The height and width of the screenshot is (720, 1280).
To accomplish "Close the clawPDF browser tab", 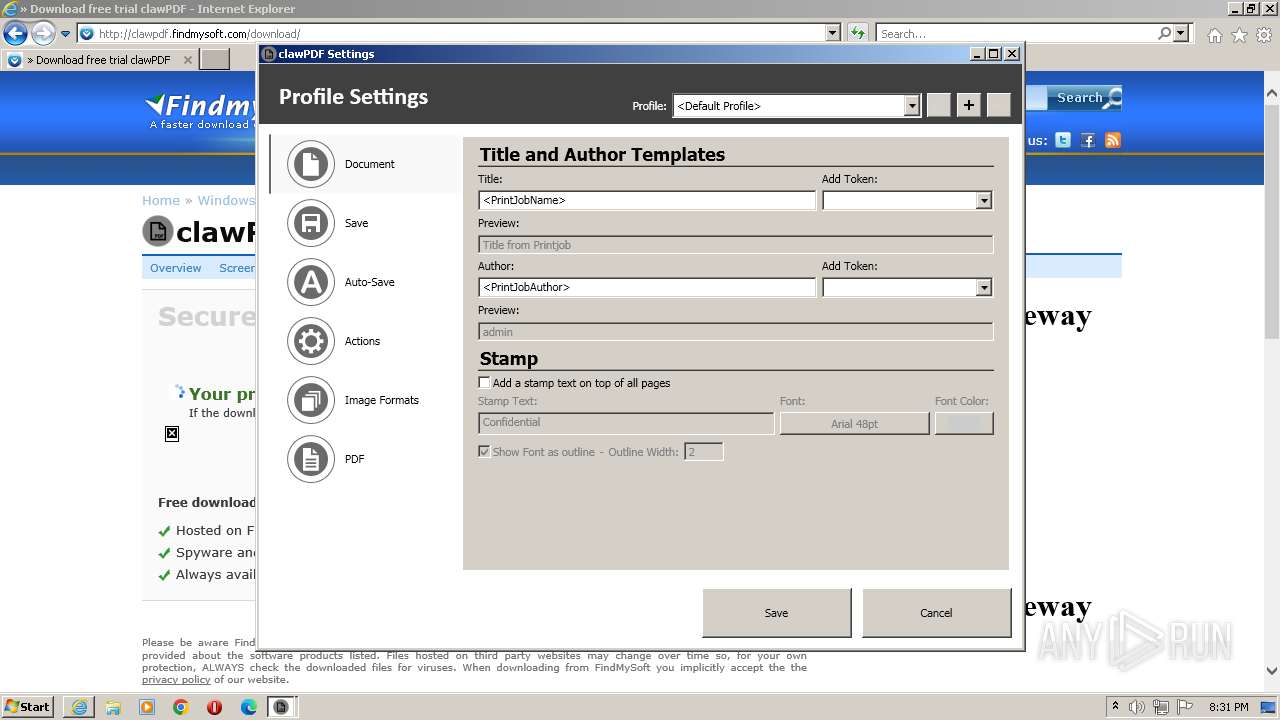I will point(187,60).
